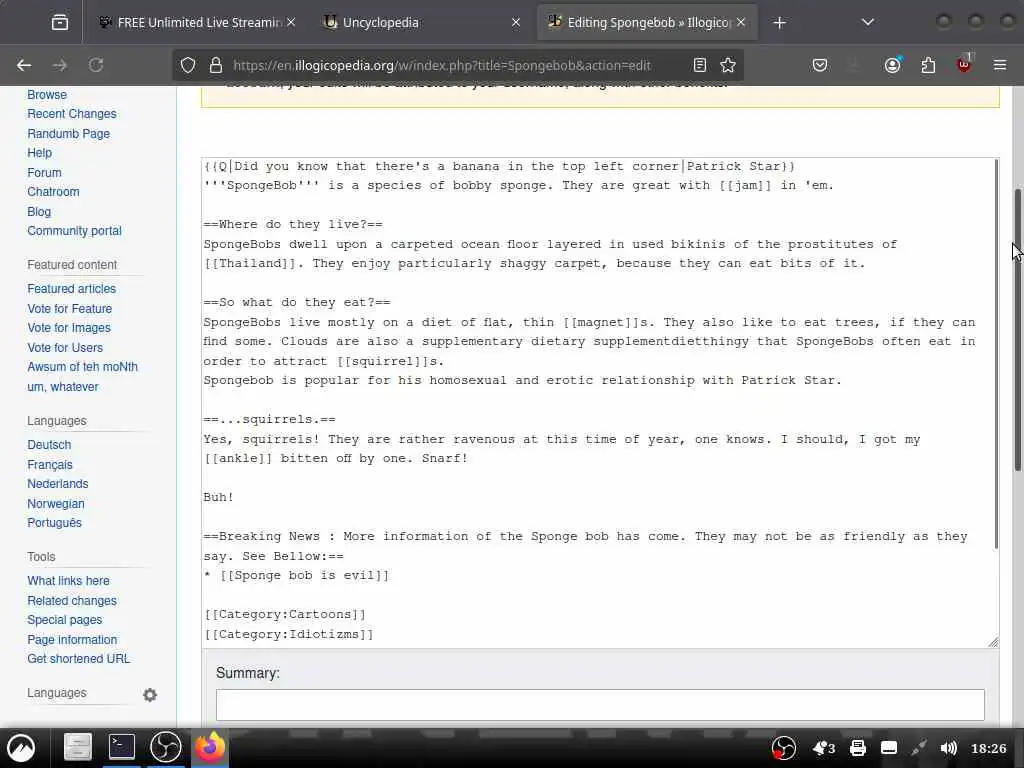Viewport: 1024px width, 768px height.
Task: Open the Firefox View icon
Action: [59, 23]
